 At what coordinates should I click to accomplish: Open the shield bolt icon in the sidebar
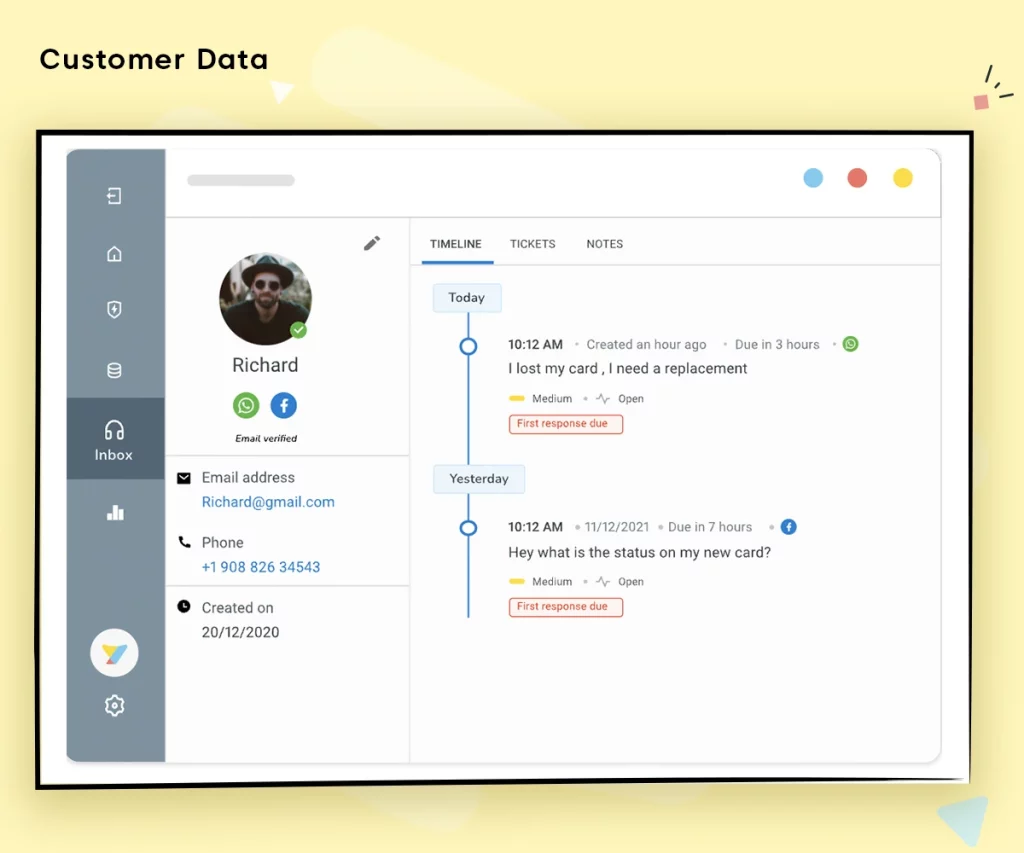coord(114,309)
